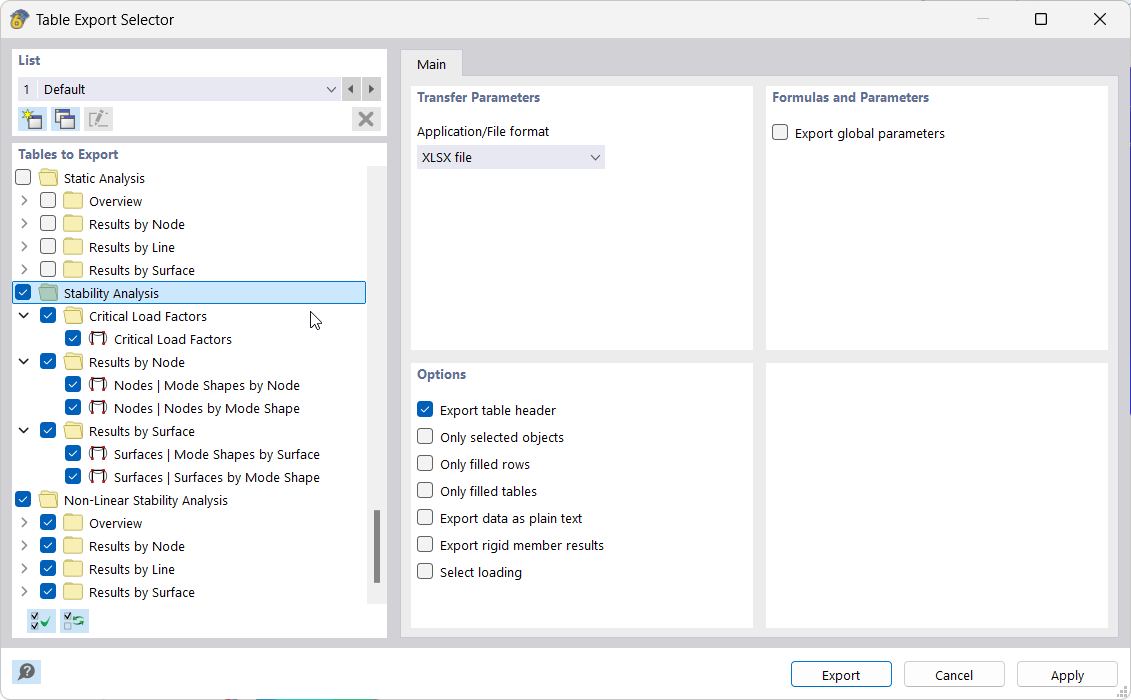This screenshot has width=1131, height=700.
Task: Open the help icon at bottom left
Action: coord(26,672)
